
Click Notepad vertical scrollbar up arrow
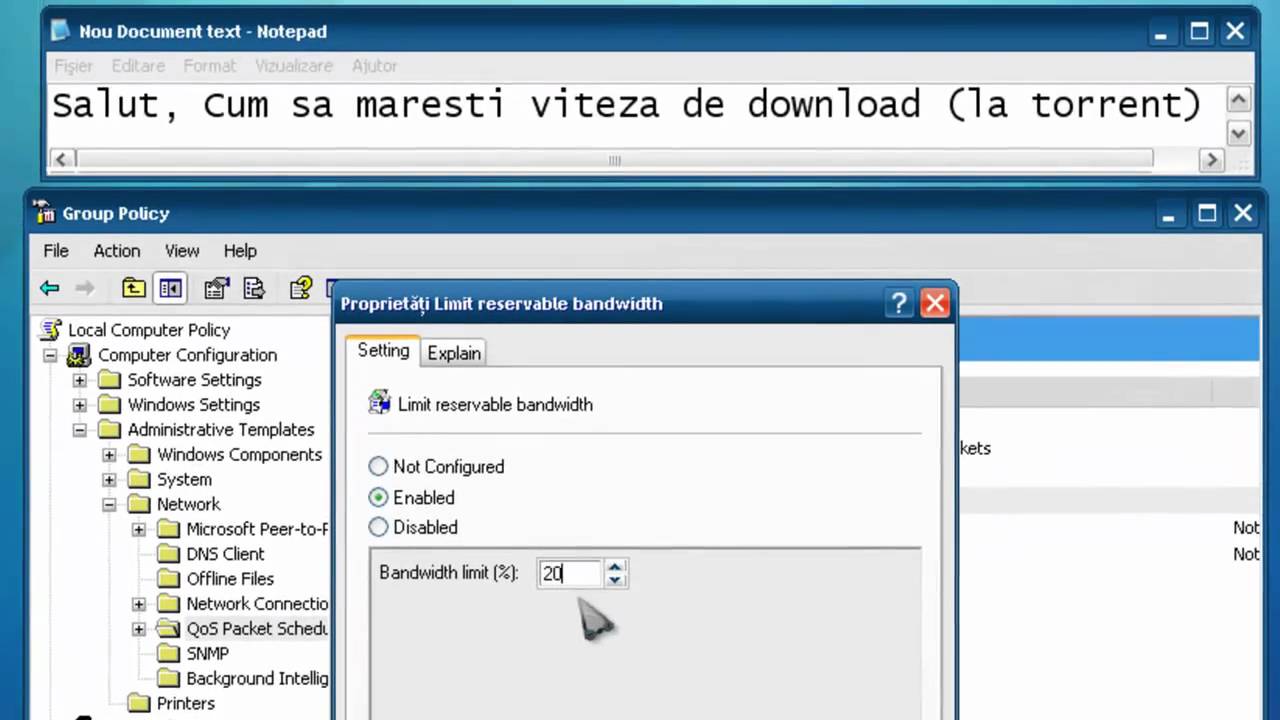(1238, 100)
